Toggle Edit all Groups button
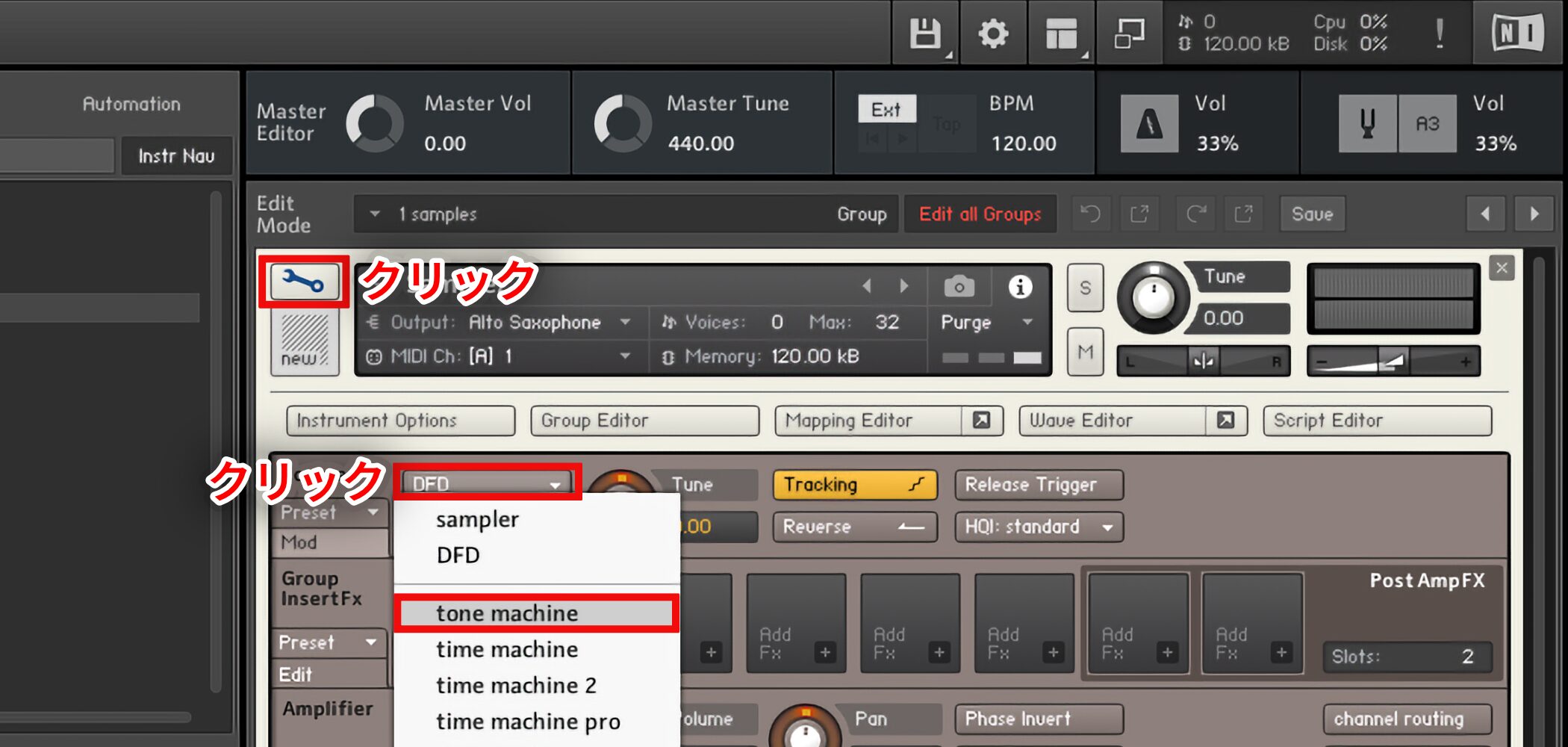 pyautogui.click(x=980, y=214)
